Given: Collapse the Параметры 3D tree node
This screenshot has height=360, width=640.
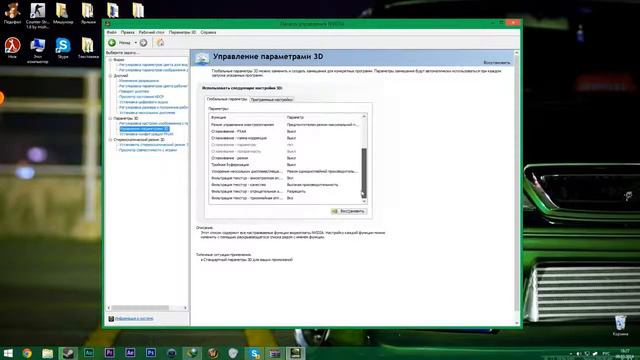Looking at the screenshot, I should coord(110,118).
